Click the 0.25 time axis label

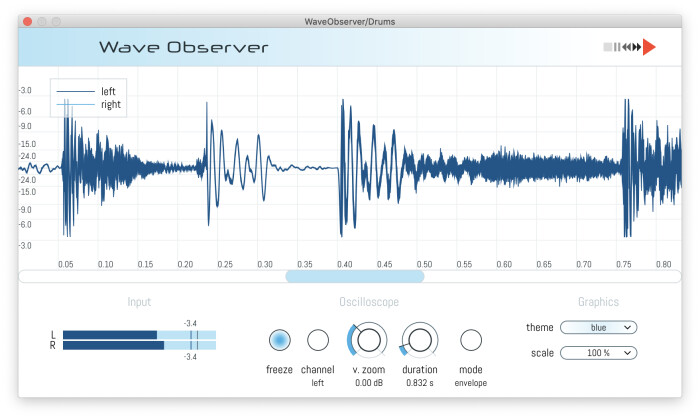tap(225, 264)
